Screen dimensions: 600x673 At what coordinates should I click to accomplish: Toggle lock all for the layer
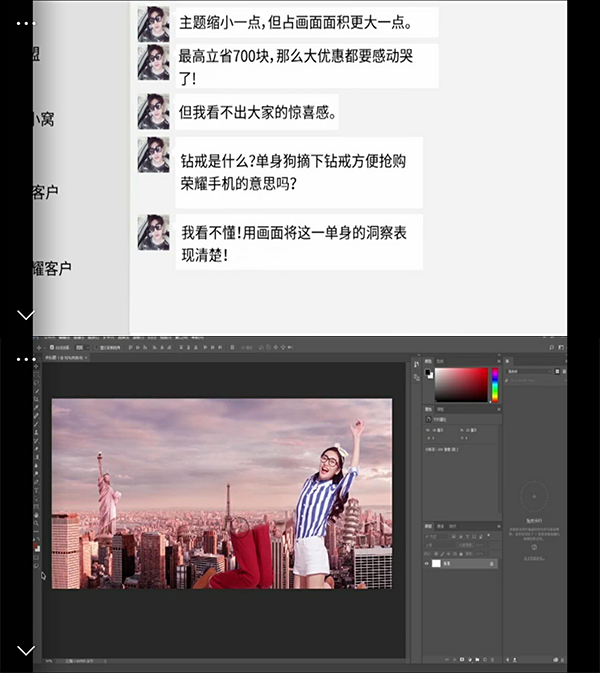(461, 554)
